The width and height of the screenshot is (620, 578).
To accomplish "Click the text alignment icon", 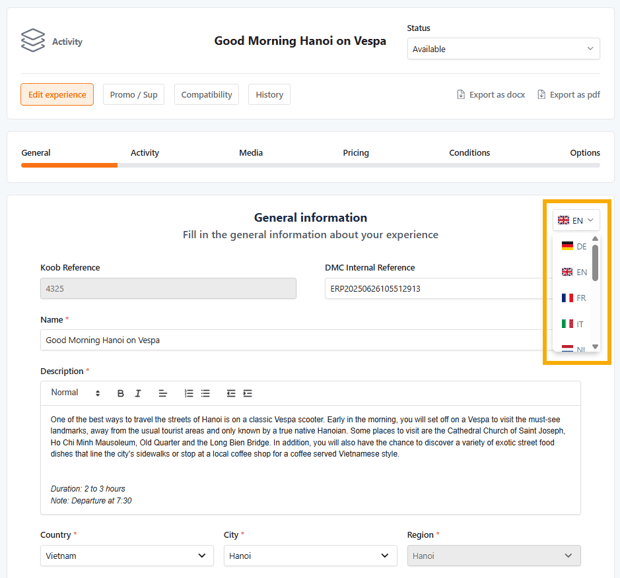I will click(x=163, y=394).
